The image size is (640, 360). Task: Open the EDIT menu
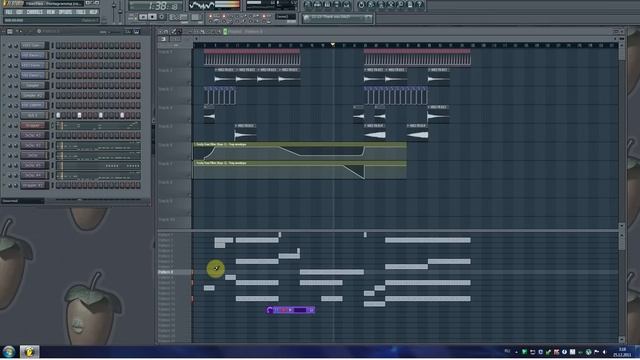(19, 12)
